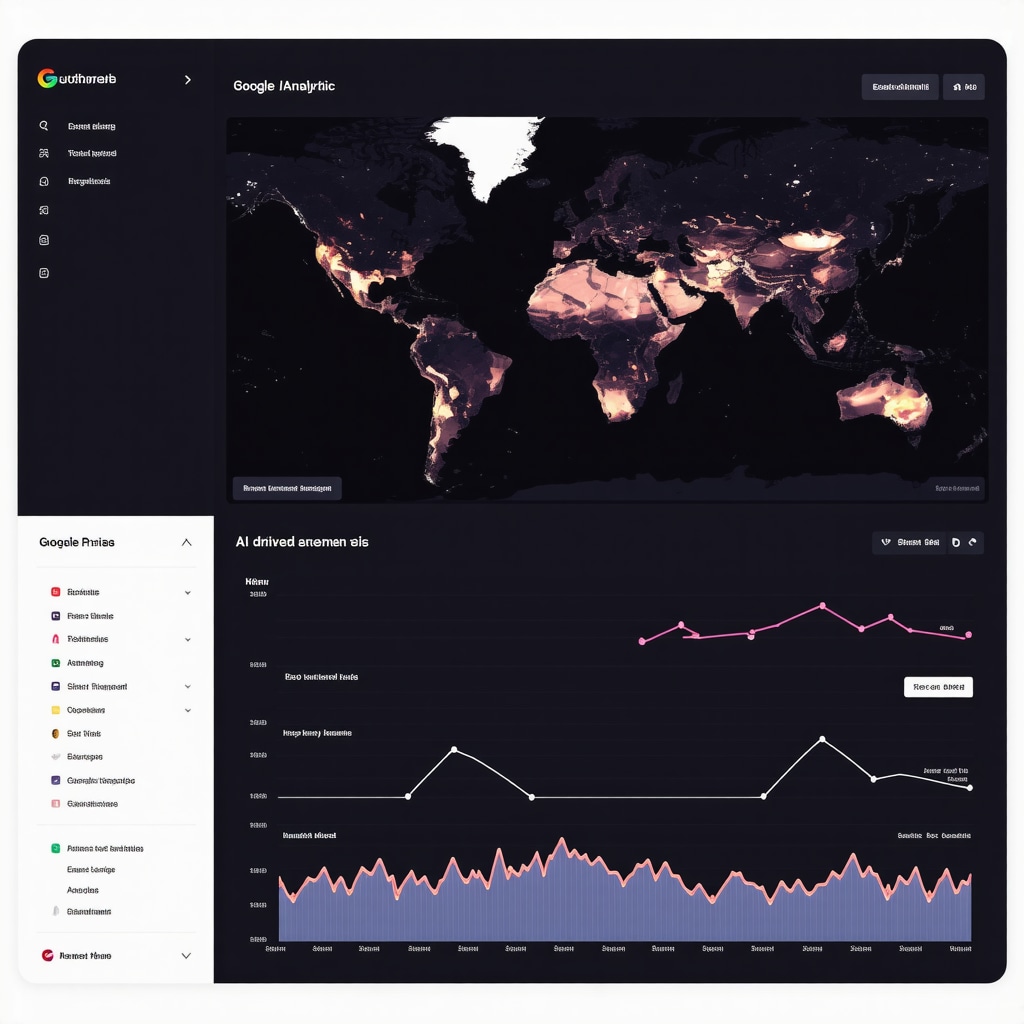1024x1024 pixels.
Task: Select the light pink square icon entry
Action: point(56,804)
